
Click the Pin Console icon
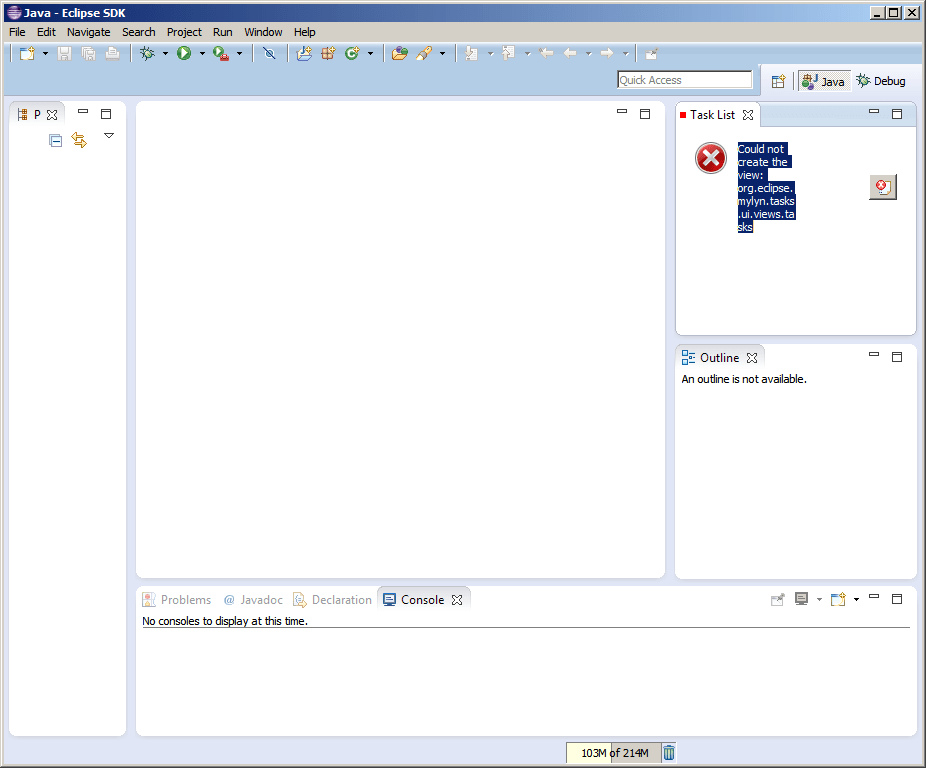[x=778, y=600]
